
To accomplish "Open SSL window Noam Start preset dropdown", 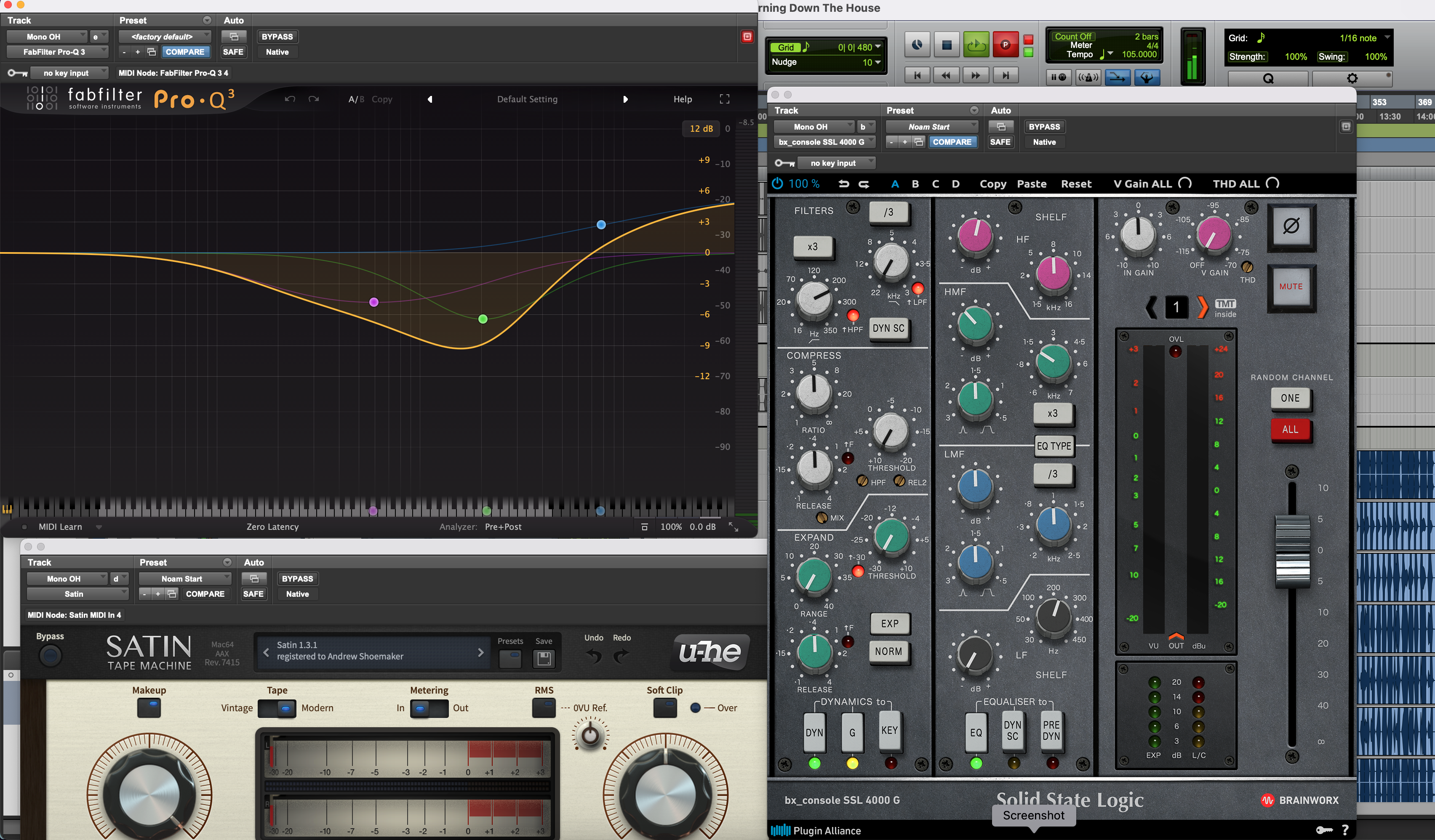I will pyautogui.click(x=931, y=127).
